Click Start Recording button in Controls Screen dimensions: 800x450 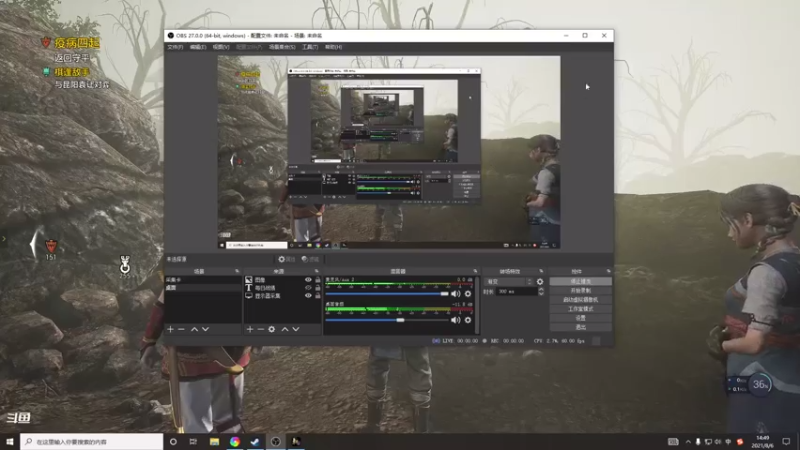(x=581, y=291)
